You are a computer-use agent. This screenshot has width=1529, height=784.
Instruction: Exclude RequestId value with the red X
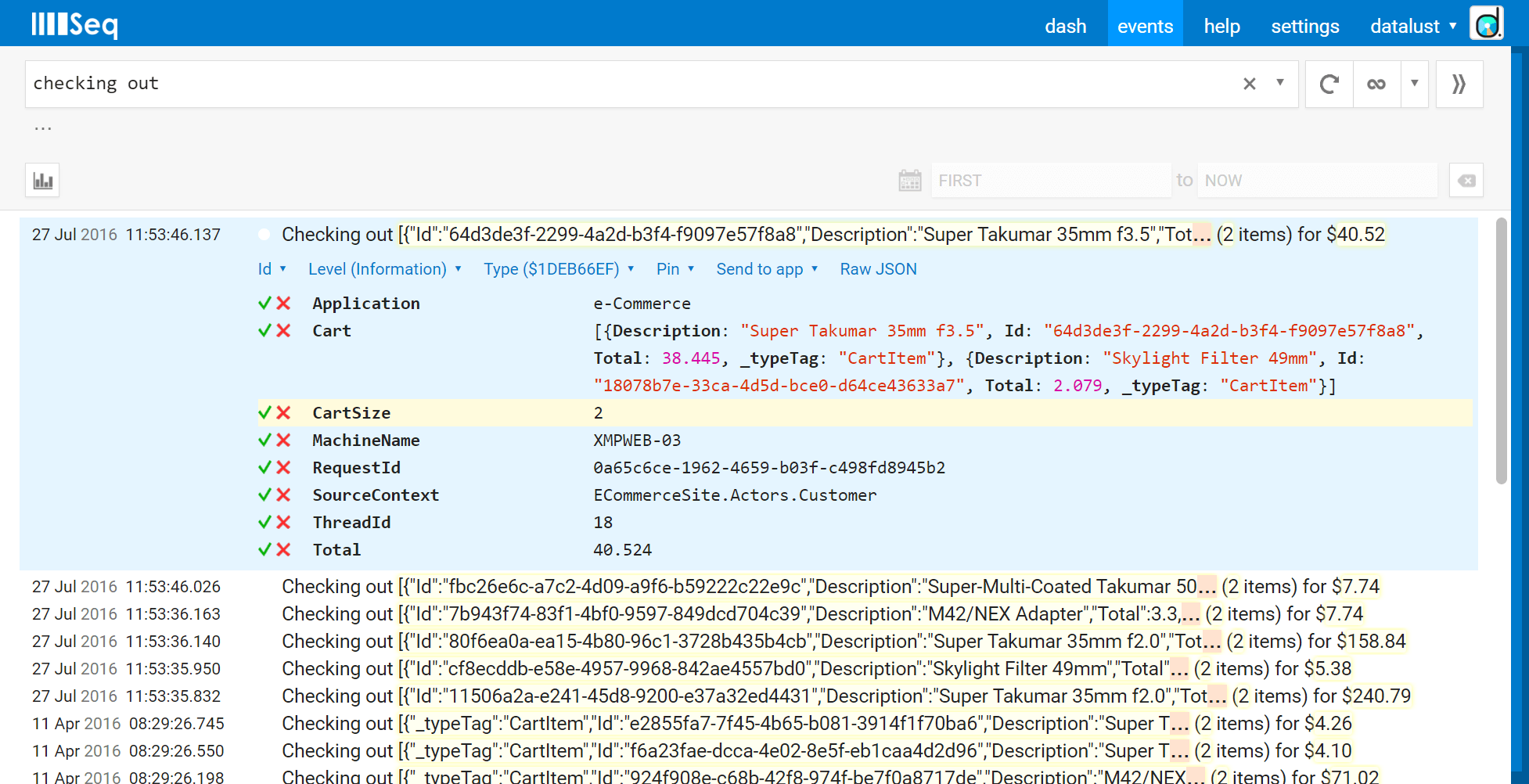click(283, 468)
